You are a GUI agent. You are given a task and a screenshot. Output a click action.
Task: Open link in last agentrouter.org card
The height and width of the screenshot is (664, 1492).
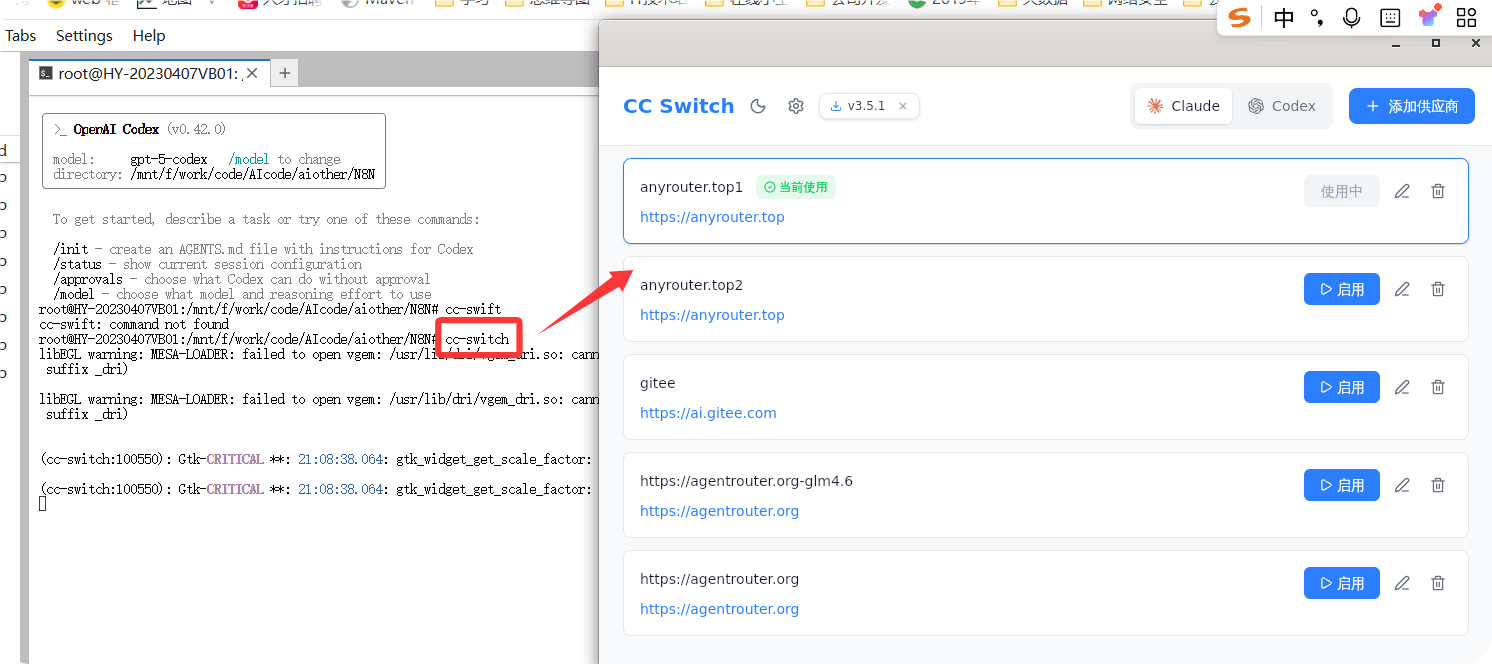click(x=719, y=609)
